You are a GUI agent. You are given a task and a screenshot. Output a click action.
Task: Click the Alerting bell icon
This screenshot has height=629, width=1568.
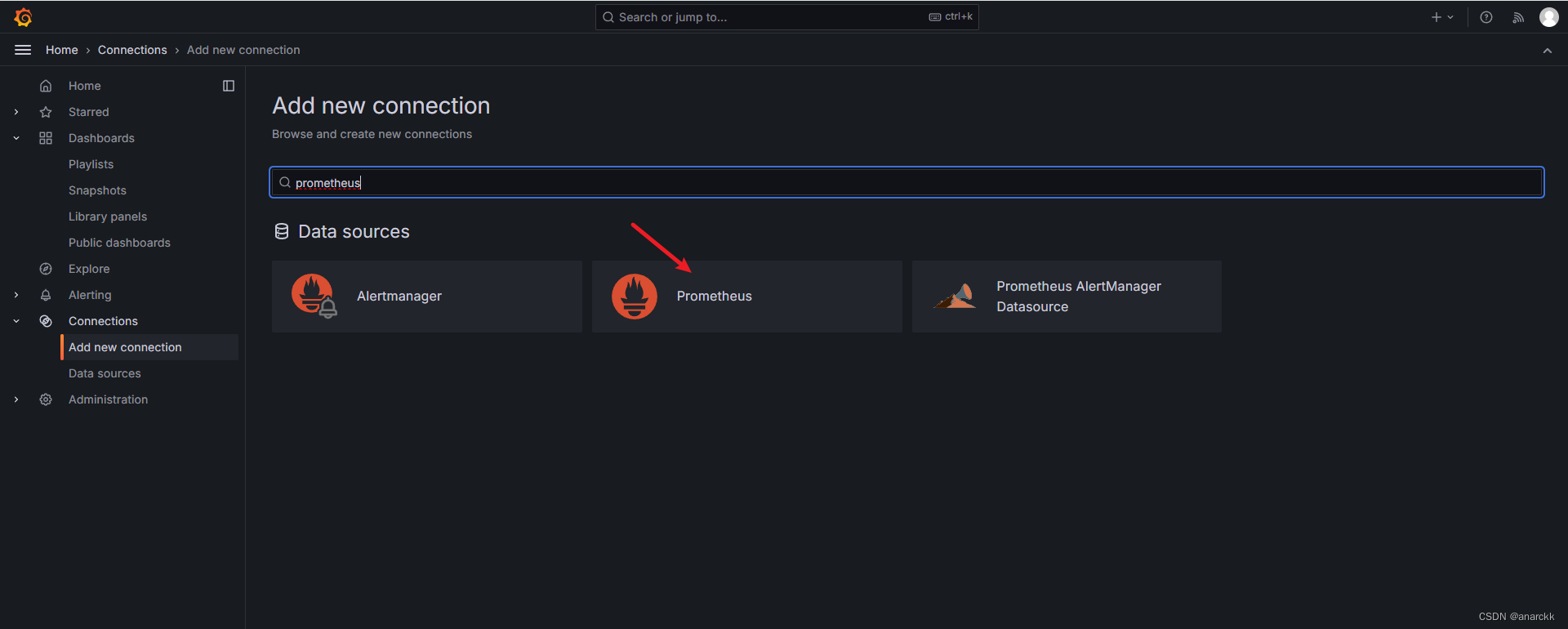[x=46, y=295]
